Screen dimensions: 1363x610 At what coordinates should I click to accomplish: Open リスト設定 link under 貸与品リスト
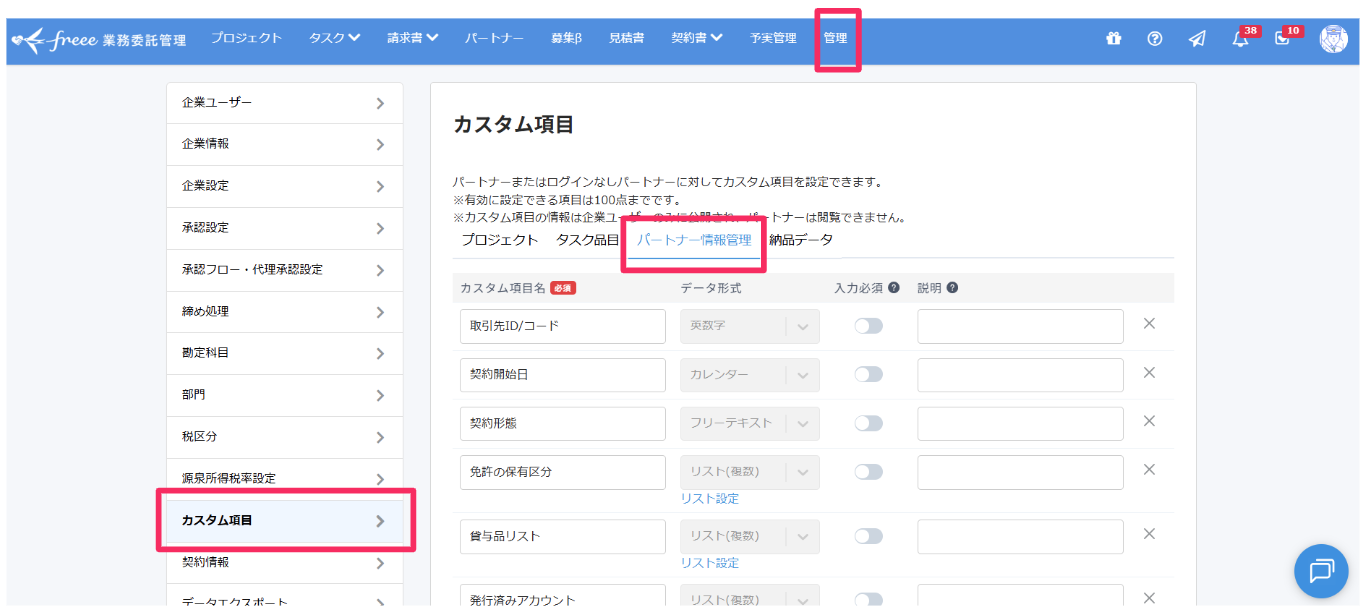click(x=710, y=563)
